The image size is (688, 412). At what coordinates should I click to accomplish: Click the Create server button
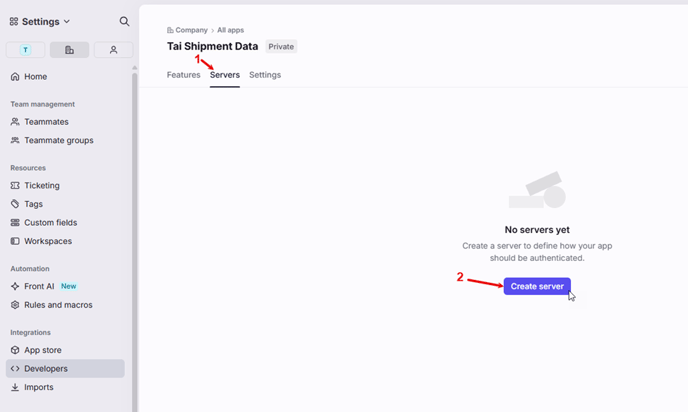(x=537, y=286)
